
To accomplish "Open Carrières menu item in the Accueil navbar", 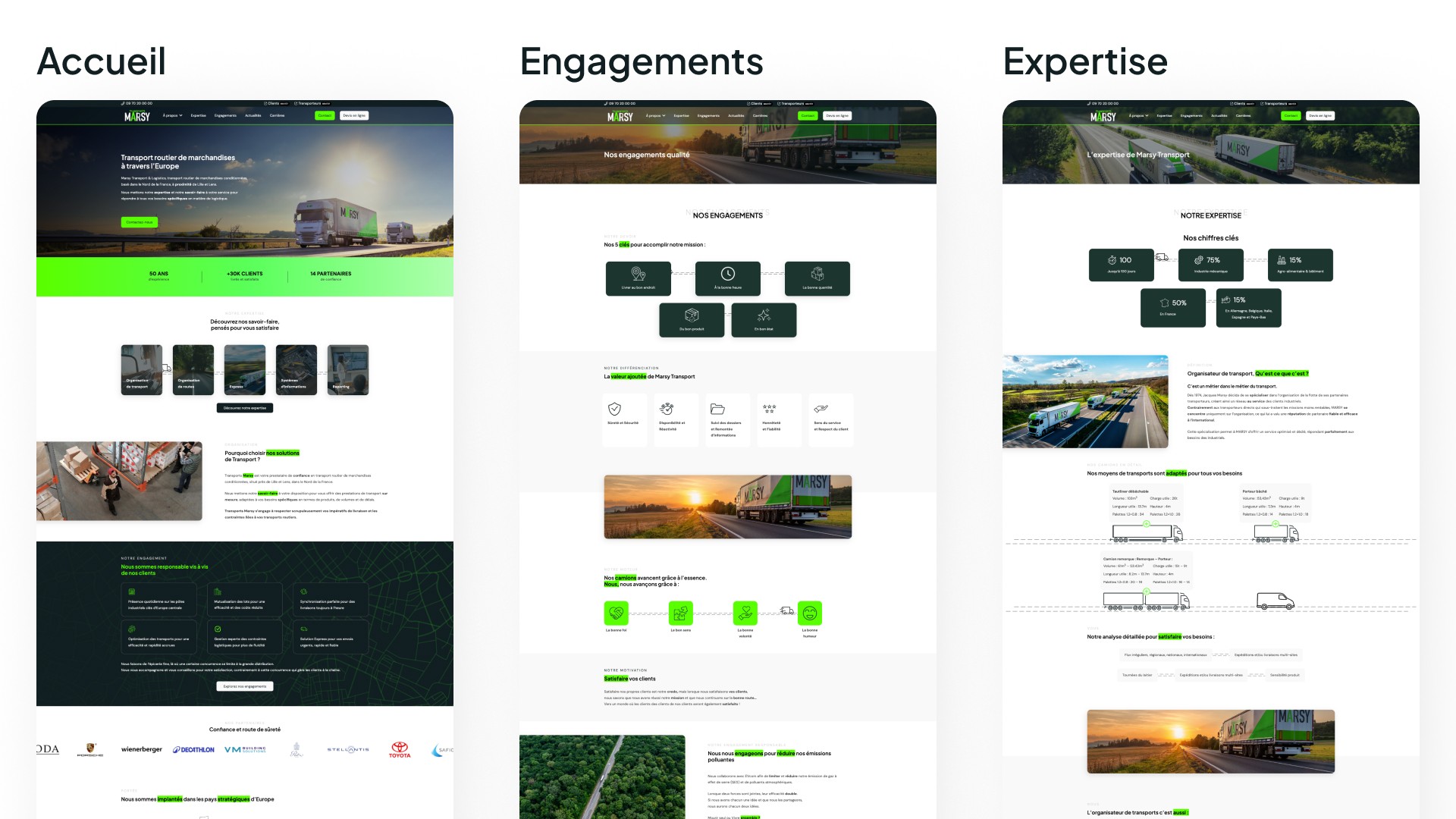I will [x=277, y=116].
